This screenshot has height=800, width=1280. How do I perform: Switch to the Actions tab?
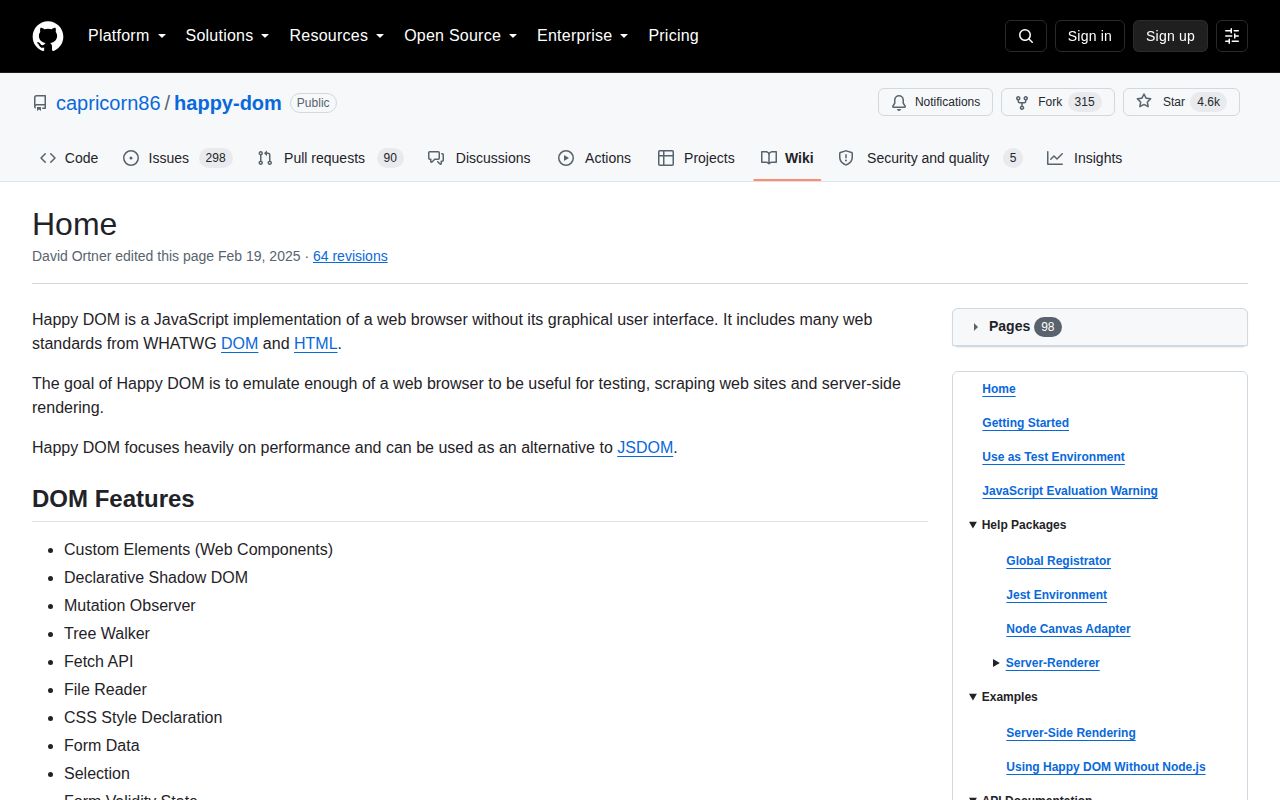point(594,158)
